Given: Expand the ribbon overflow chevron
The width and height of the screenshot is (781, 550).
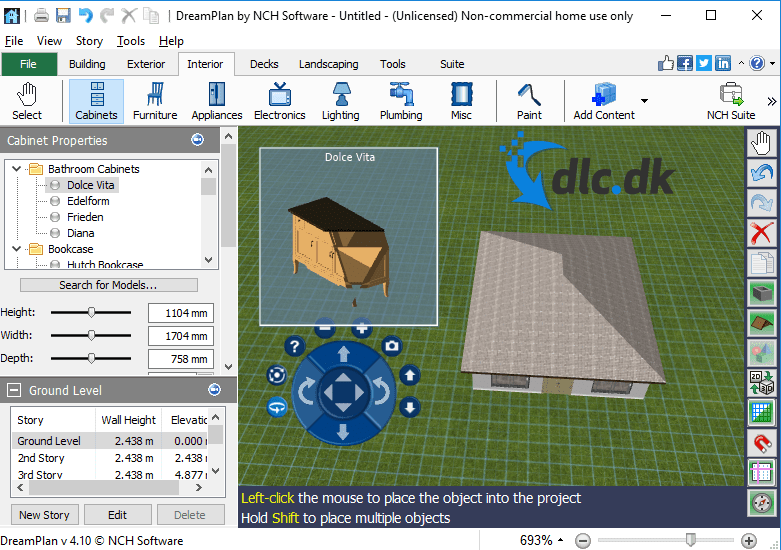Looking at the screenshot, I should click(x=772, y=102).
